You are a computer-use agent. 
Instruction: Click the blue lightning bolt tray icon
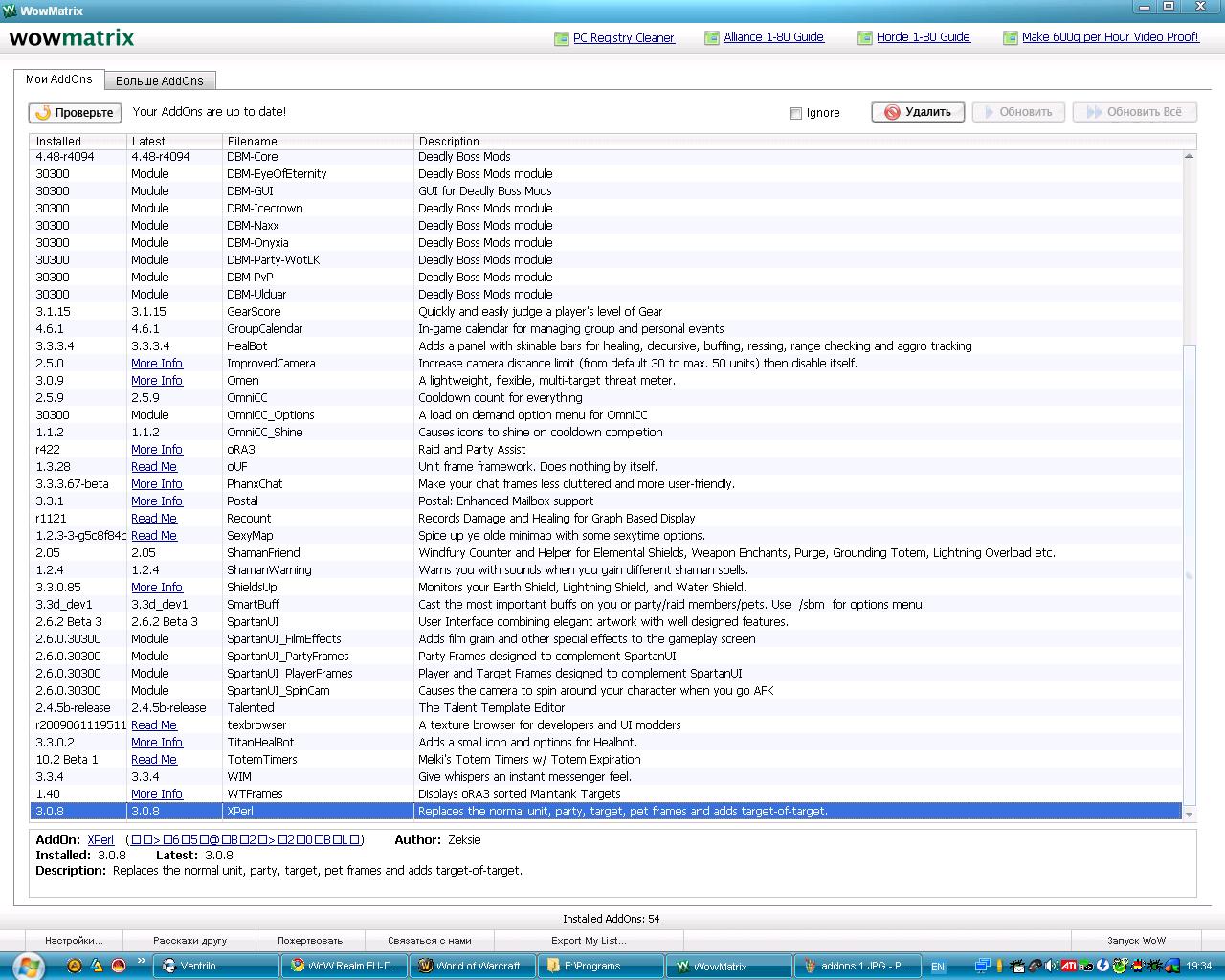click(1103, 966)
